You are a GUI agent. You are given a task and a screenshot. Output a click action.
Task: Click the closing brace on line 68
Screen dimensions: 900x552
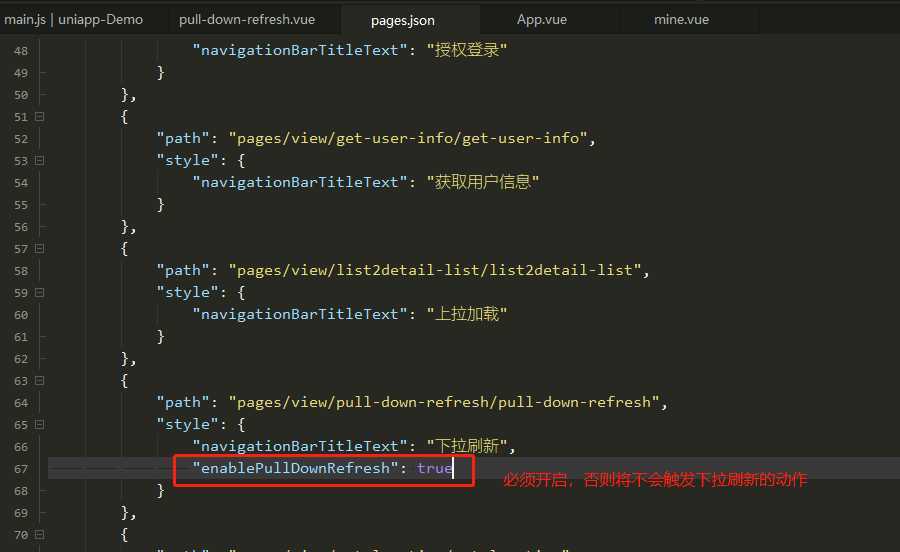point(161,490)
